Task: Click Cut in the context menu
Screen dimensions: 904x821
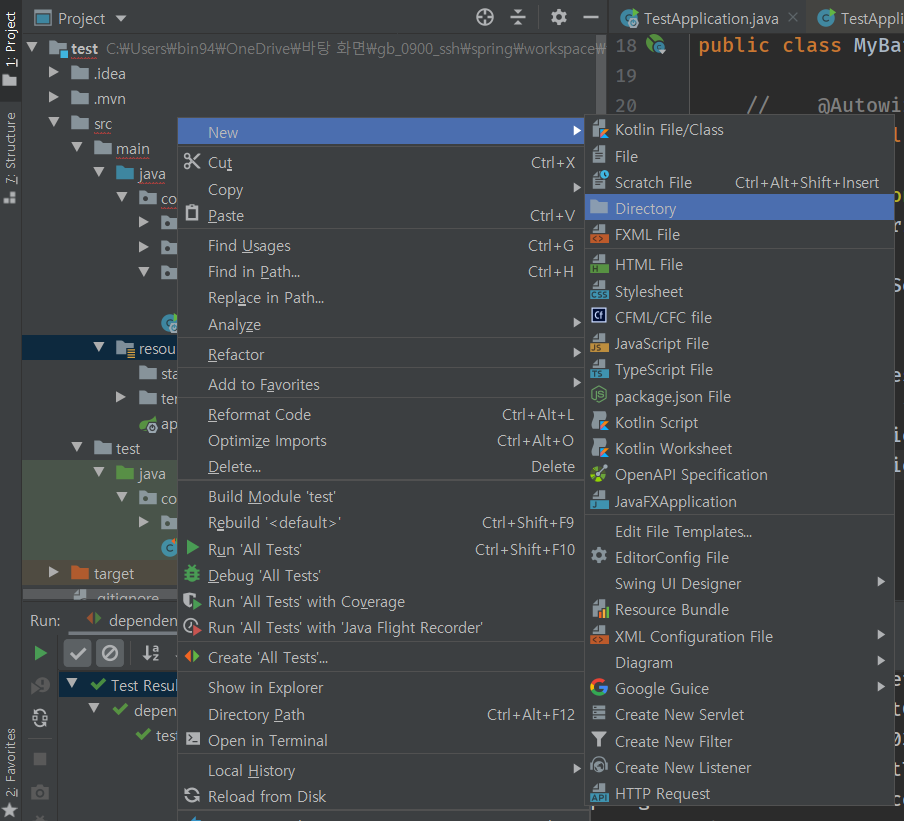Action: (381, 163)
